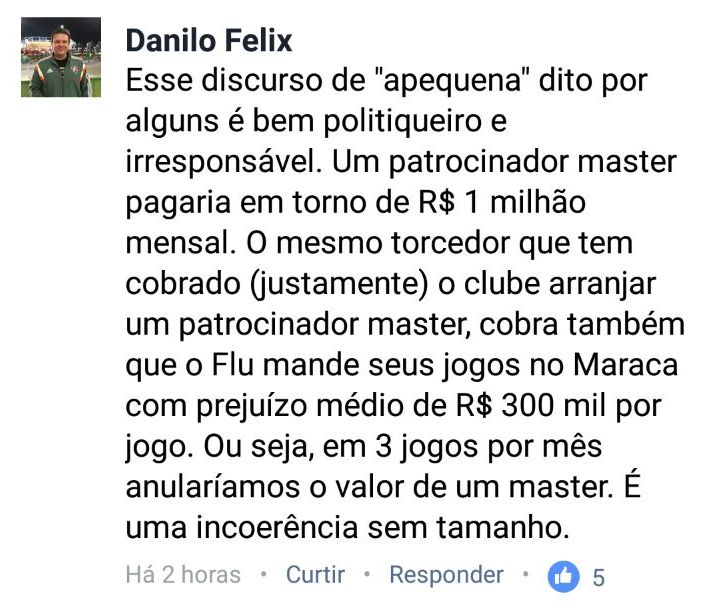Viewport: 717px width, 616px height.
Task: Click the word 'irresponsável' in the comment
Action: pos(224,162)
